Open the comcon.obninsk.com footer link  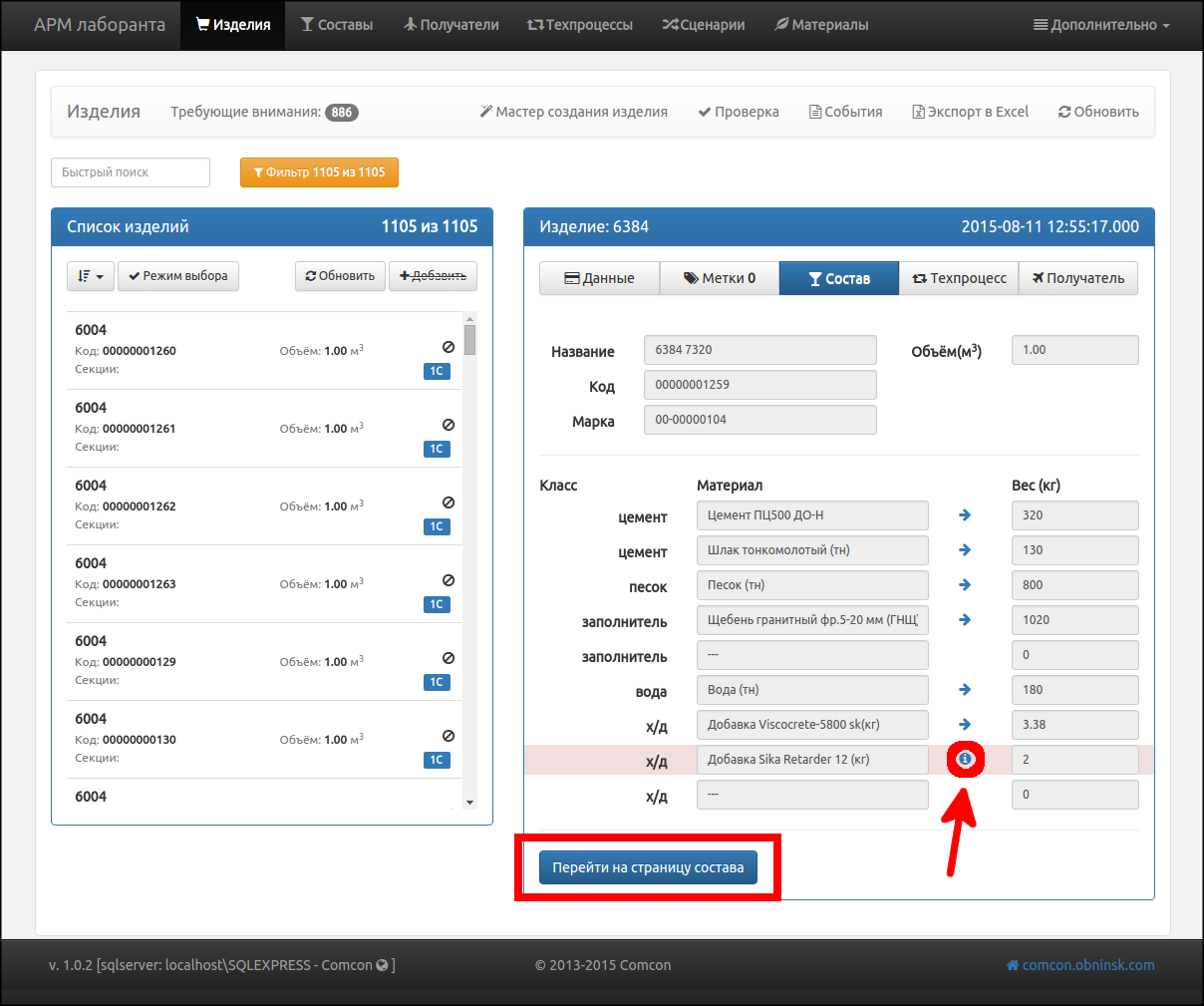1080,965
